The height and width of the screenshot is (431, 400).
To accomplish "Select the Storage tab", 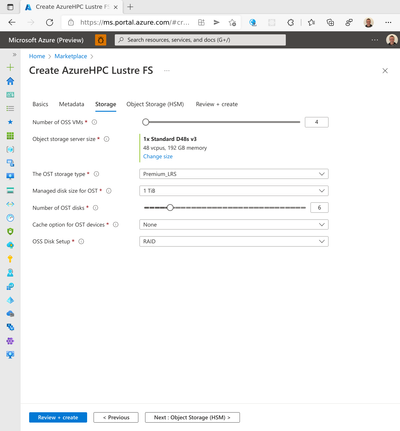I will 105,104.
